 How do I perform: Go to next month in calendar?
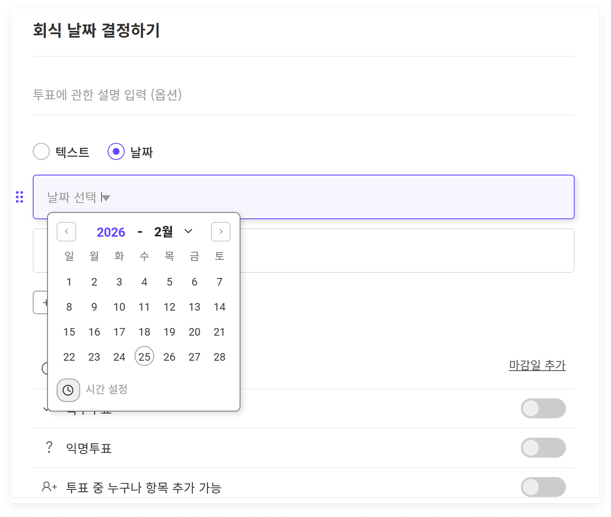tap(220, 232)
